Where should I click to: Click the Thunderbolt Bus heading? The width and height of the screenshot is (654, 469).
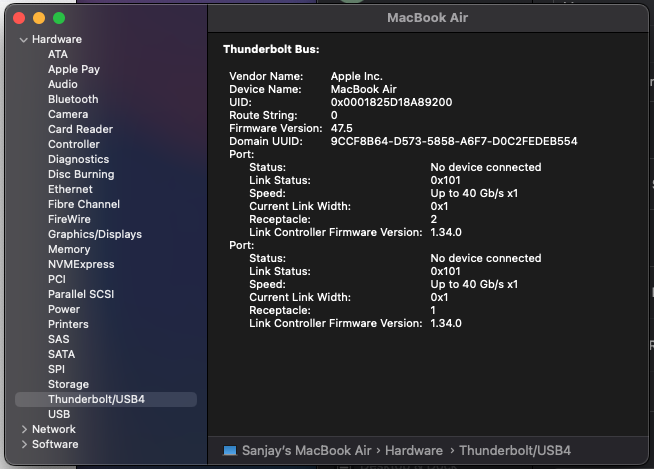pyautogui.click(x=271, y=50)
